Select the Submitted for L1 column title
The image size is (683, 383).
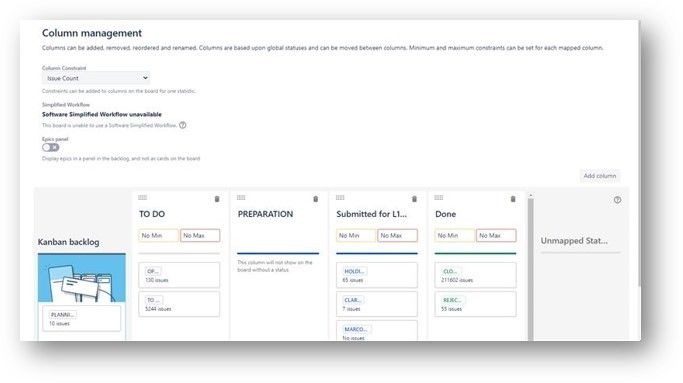372,214
